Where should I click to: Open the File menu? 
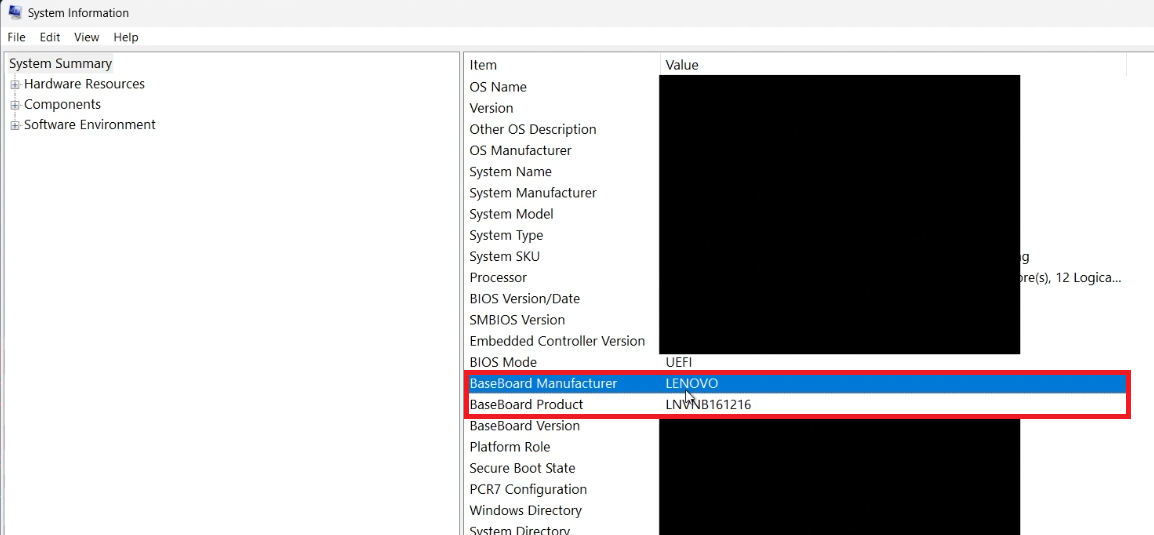pyautogui.click(x=16, y=37)
